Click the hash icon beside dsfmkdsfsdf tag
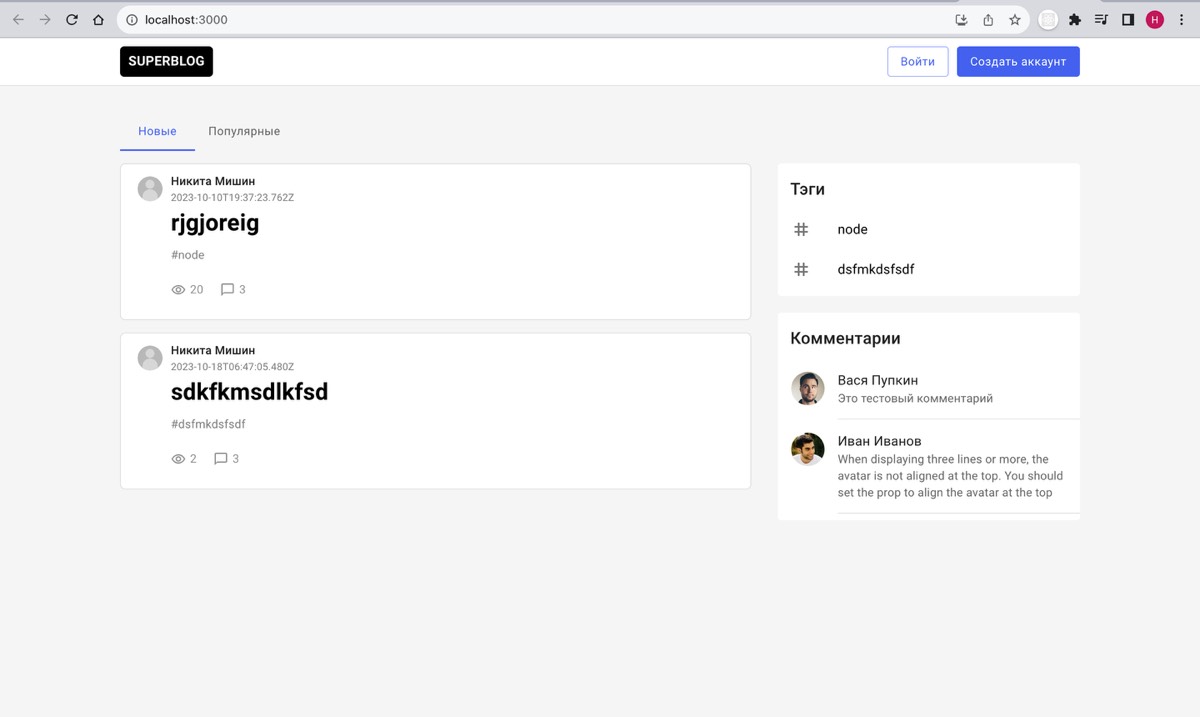This screenshot has width=1200, height=717. coord(801,270)
